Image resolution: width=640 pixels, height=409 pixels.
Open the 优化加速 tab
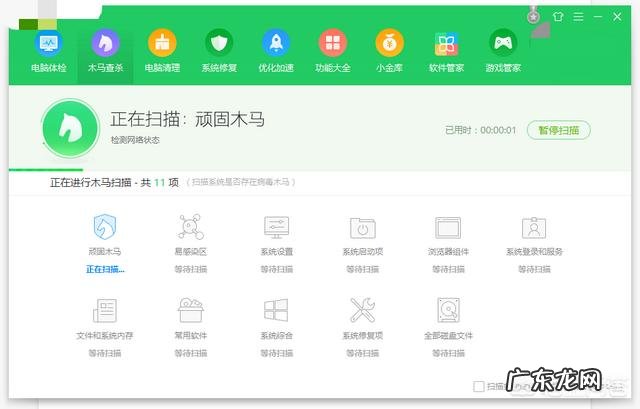276,51
